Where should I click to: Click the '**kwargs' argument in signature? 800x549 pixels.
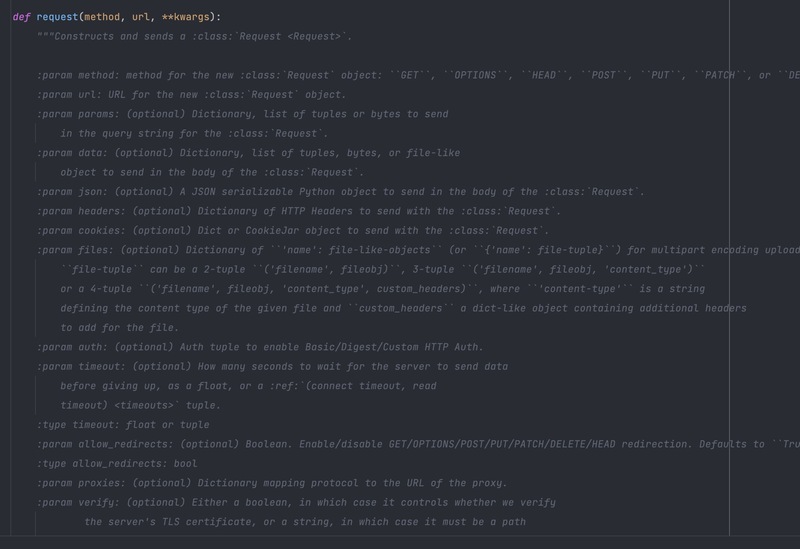click(x=186, y=17)
